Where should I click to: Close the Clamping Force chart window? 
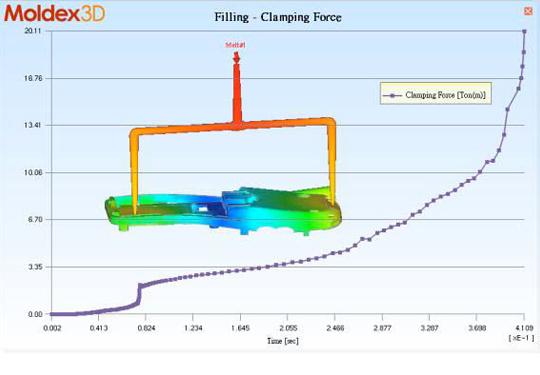[x=528, y=11]
